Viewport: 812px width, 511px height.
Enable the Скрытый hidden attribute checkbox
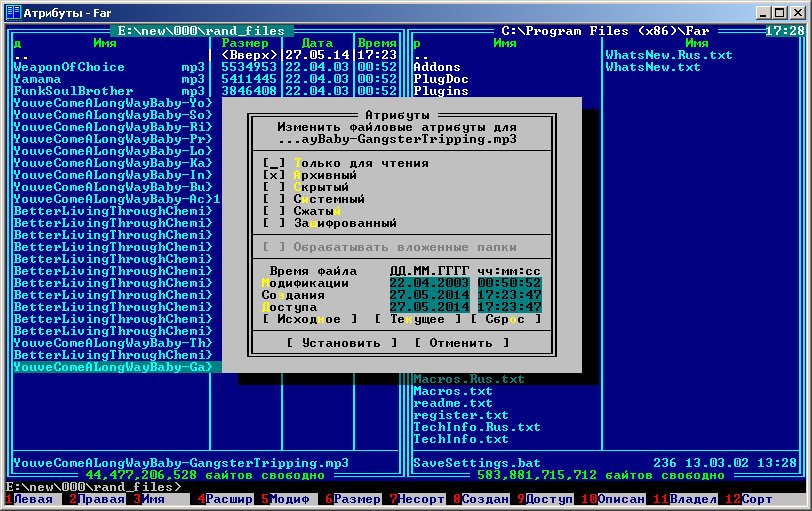coord(273,187)
